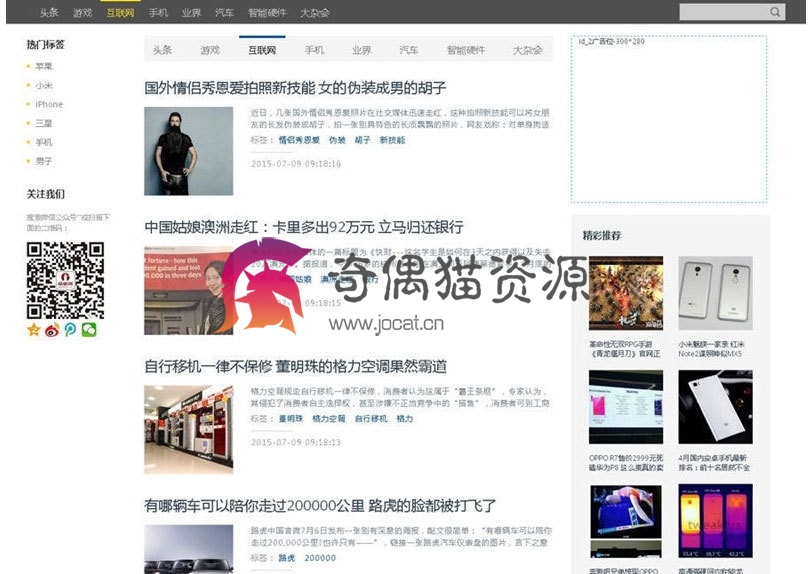Select 互联网 in the dark top bar
The height and width of the screenshot is (574, 812).
coord(120,12)
